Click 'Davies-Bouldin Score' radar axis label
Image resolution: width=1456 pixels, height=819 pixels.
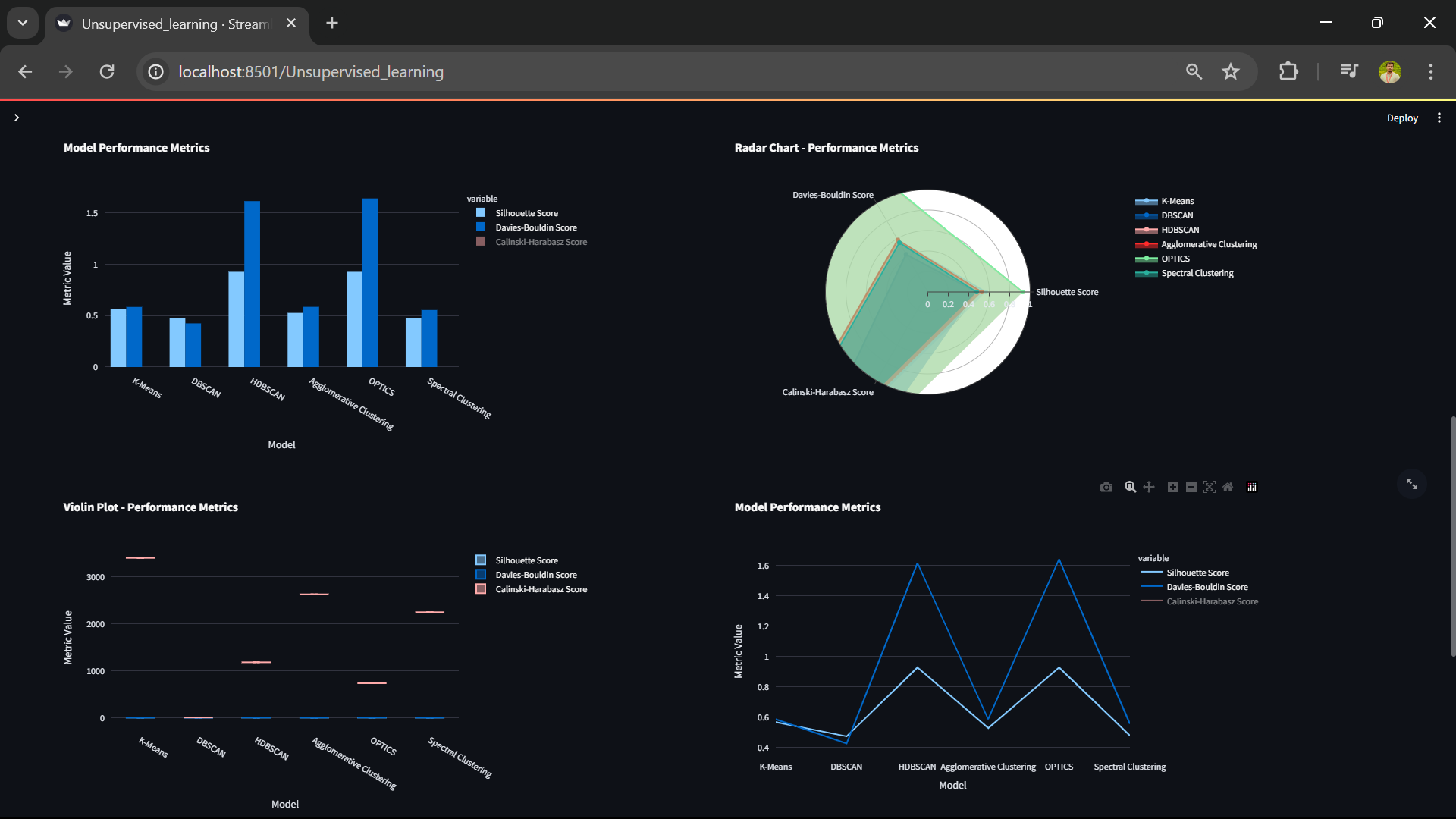[x=833, y=195]
